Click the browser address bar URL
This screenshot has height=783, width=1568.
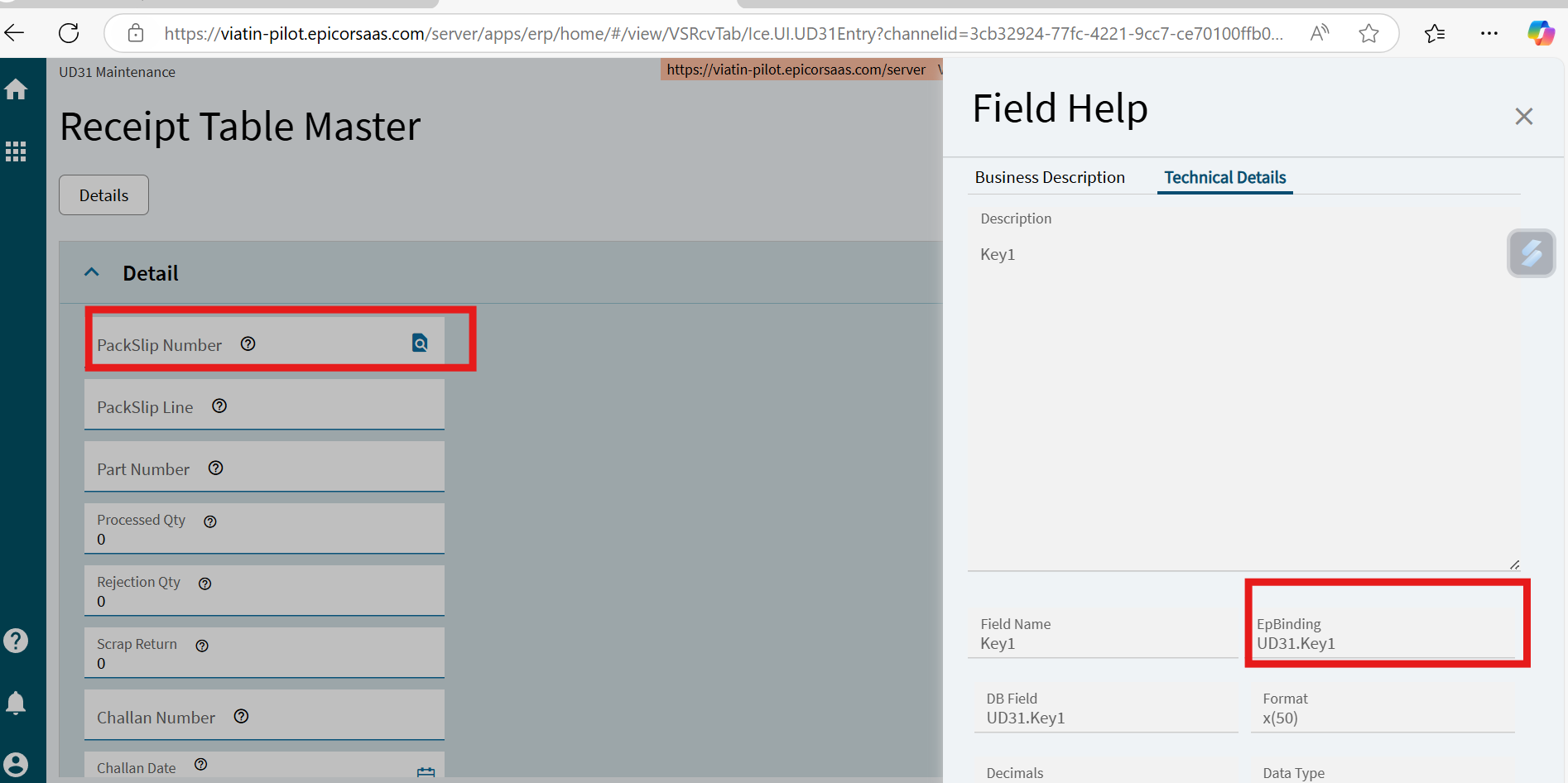tap(724, 33)
